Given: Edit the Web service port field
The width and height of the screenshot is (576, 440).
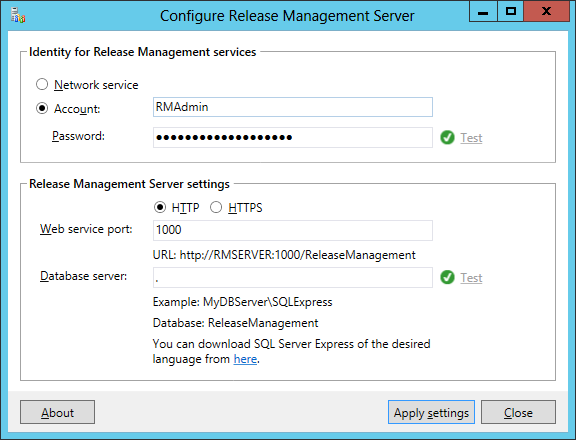Looking at the screenshot, I should click(293, 230).
